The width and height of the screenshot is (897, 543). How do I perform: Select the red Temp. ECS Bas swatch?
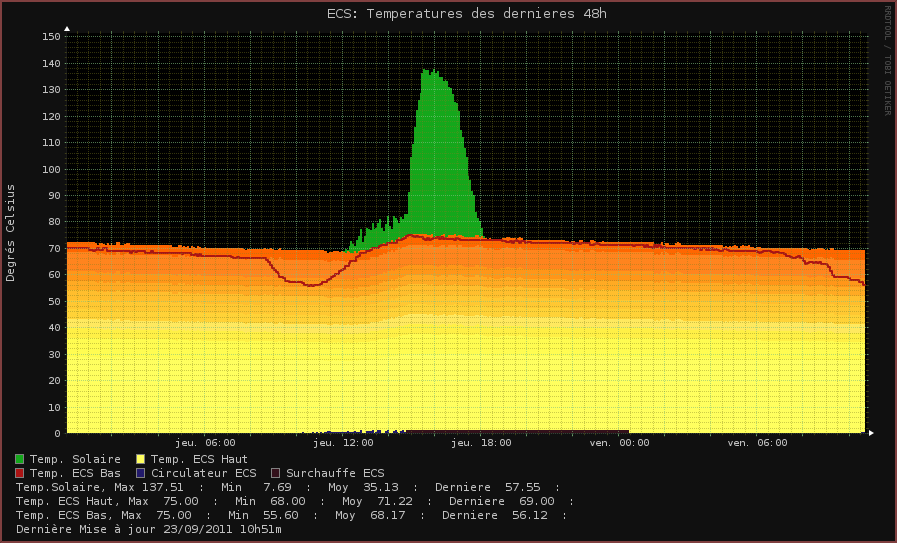20,473
